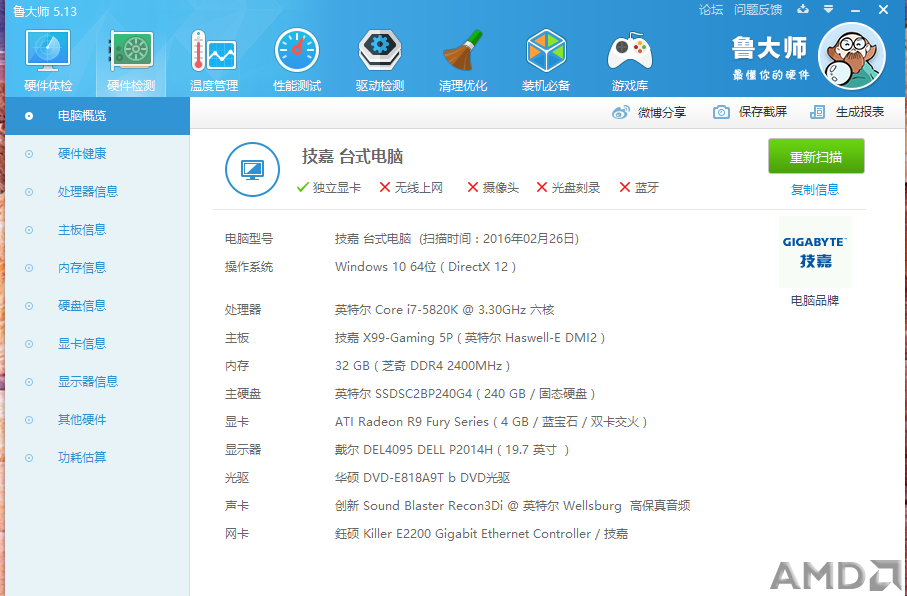Click the Killer E2200 network card text
The image size is (907, 596).
[x=481, y=534]
